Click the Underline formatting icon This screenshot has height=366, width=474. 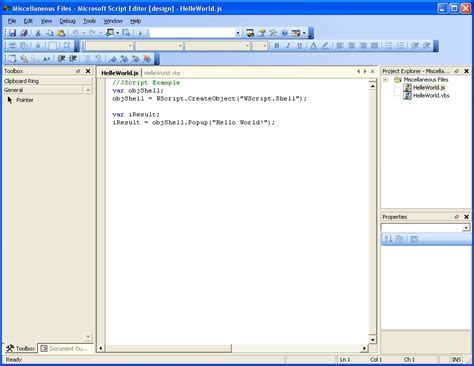299,46
